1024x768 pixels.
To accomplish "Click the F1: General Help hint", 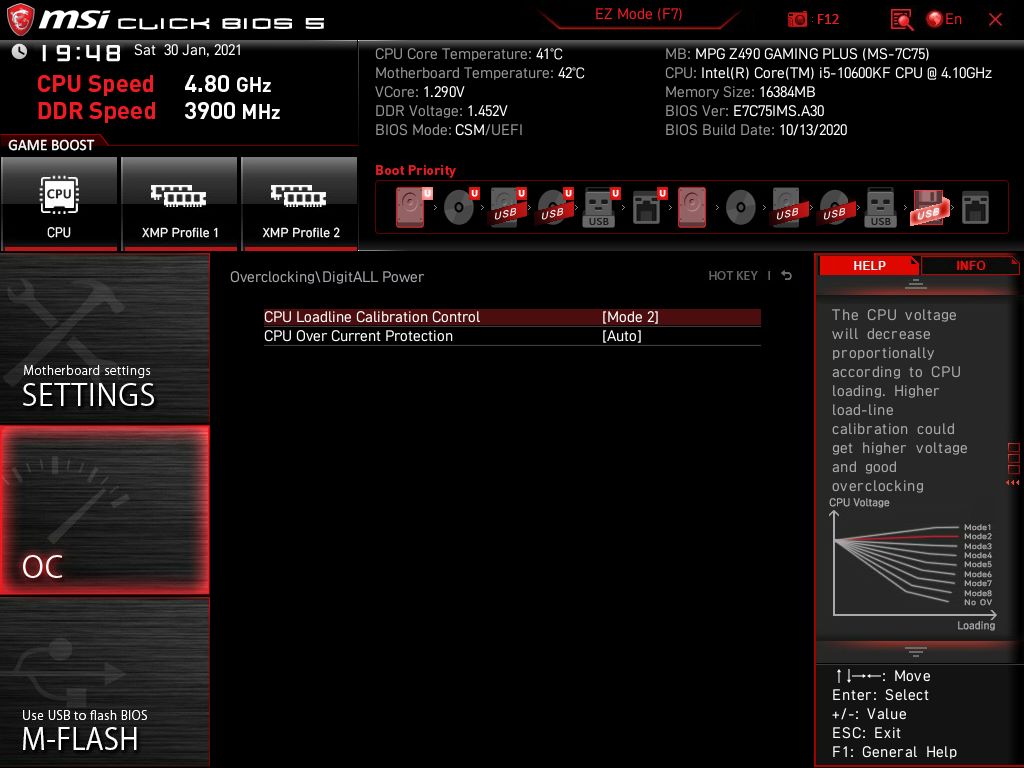I will pyautogui.click(x=894, y=752).
